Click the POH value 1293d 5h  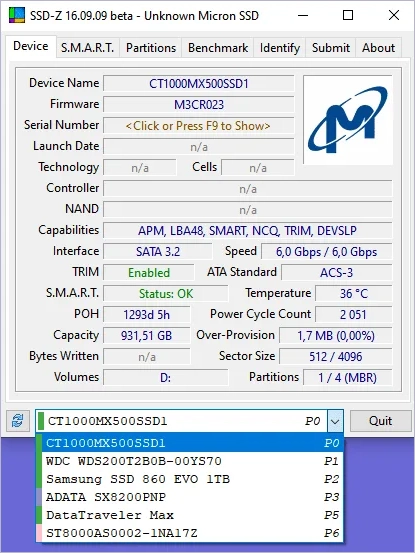click(147, 315)
